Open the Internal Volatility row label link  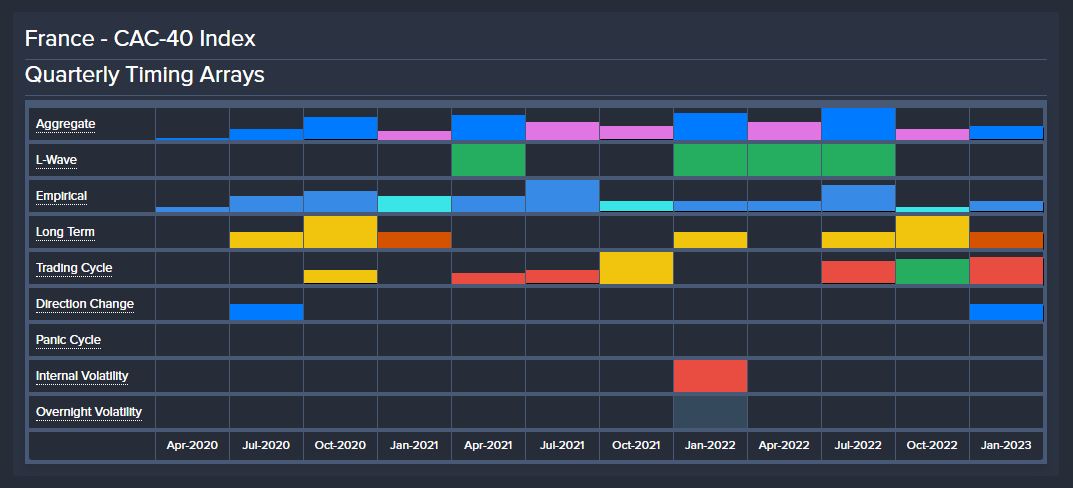coord(82,376)
